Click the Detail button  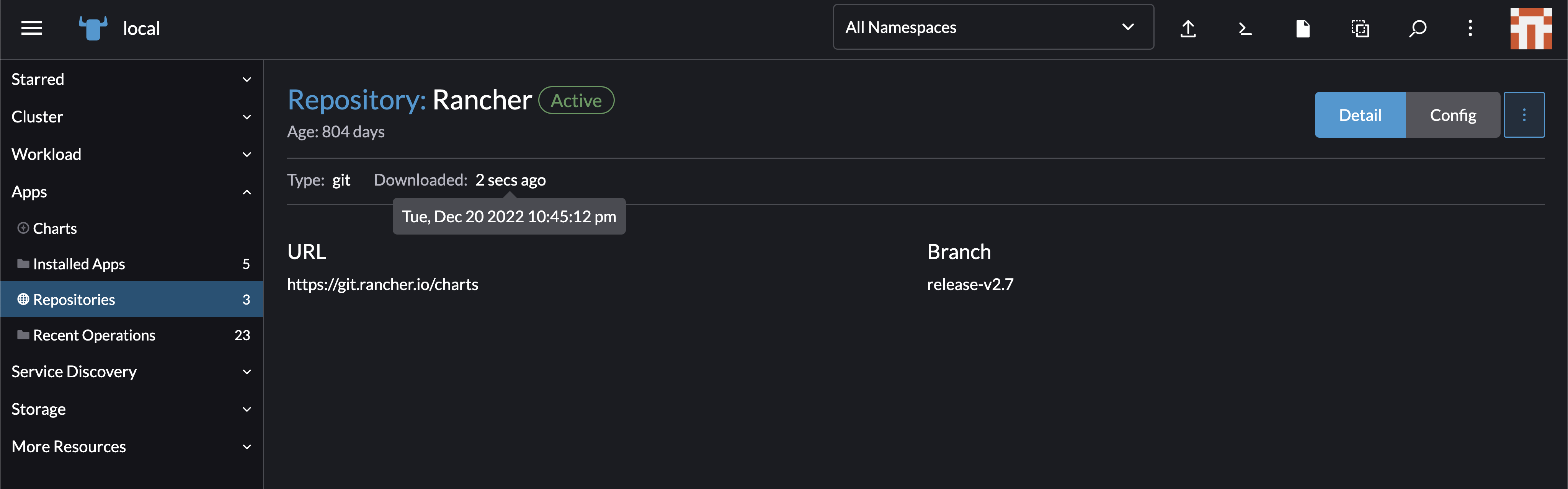click(x=1360, y=114)
